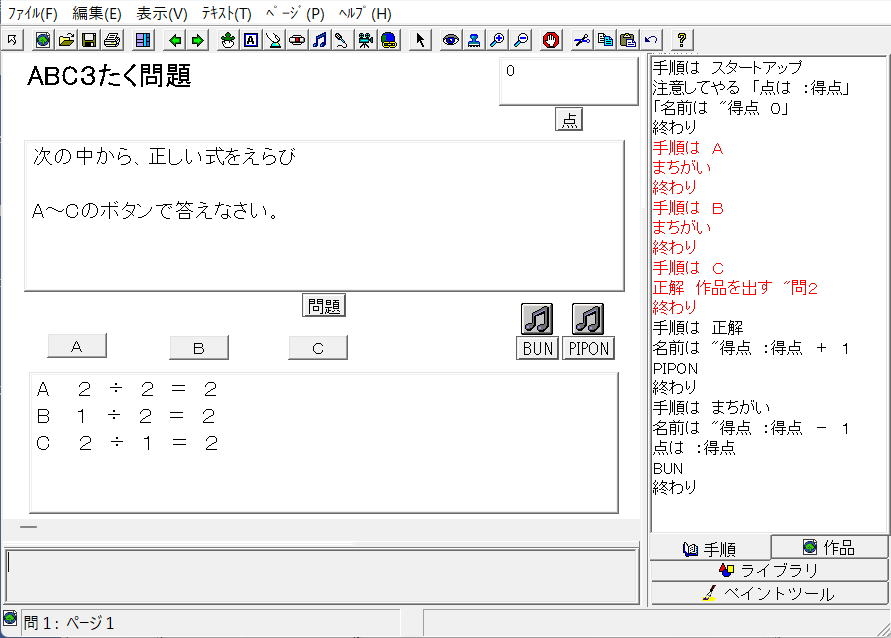891x638 pixels.
Task: Click the green turtle toolbar icon
Action: pos(228,40)
